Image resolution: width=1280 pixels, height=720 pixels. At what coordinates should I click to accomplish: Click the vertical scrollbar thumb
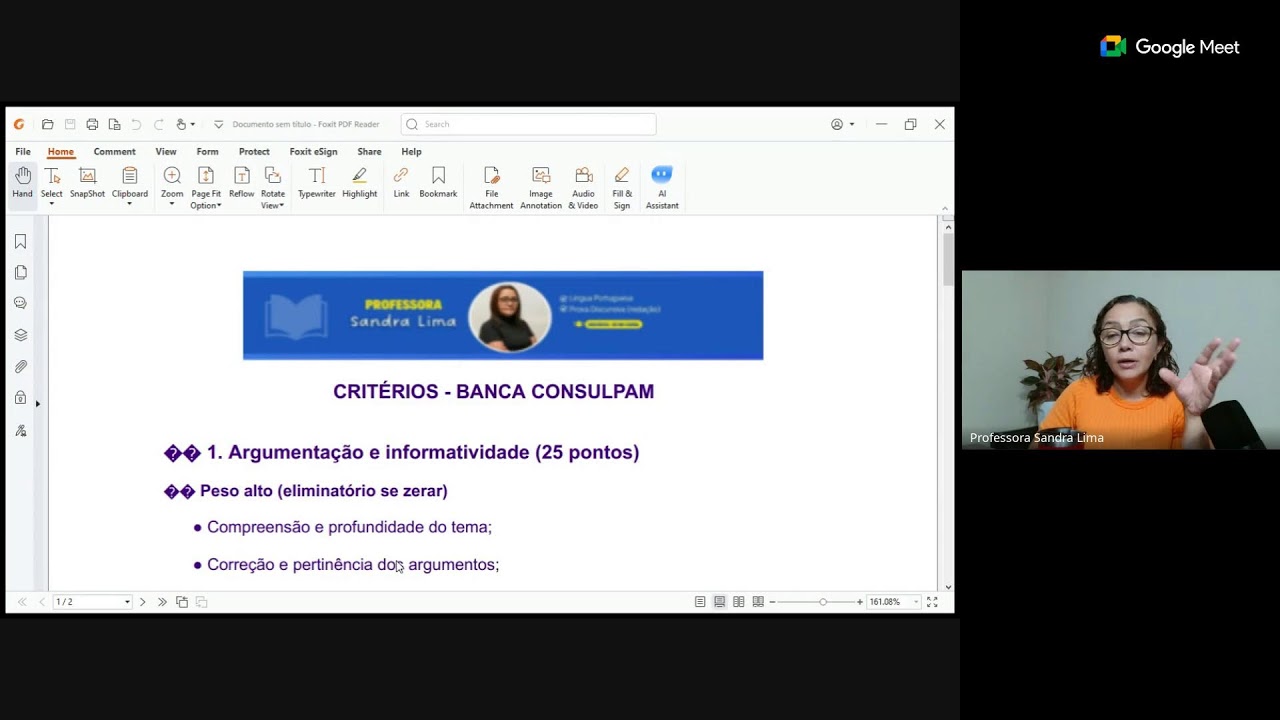pyautogui.click(x=948, y=259)
